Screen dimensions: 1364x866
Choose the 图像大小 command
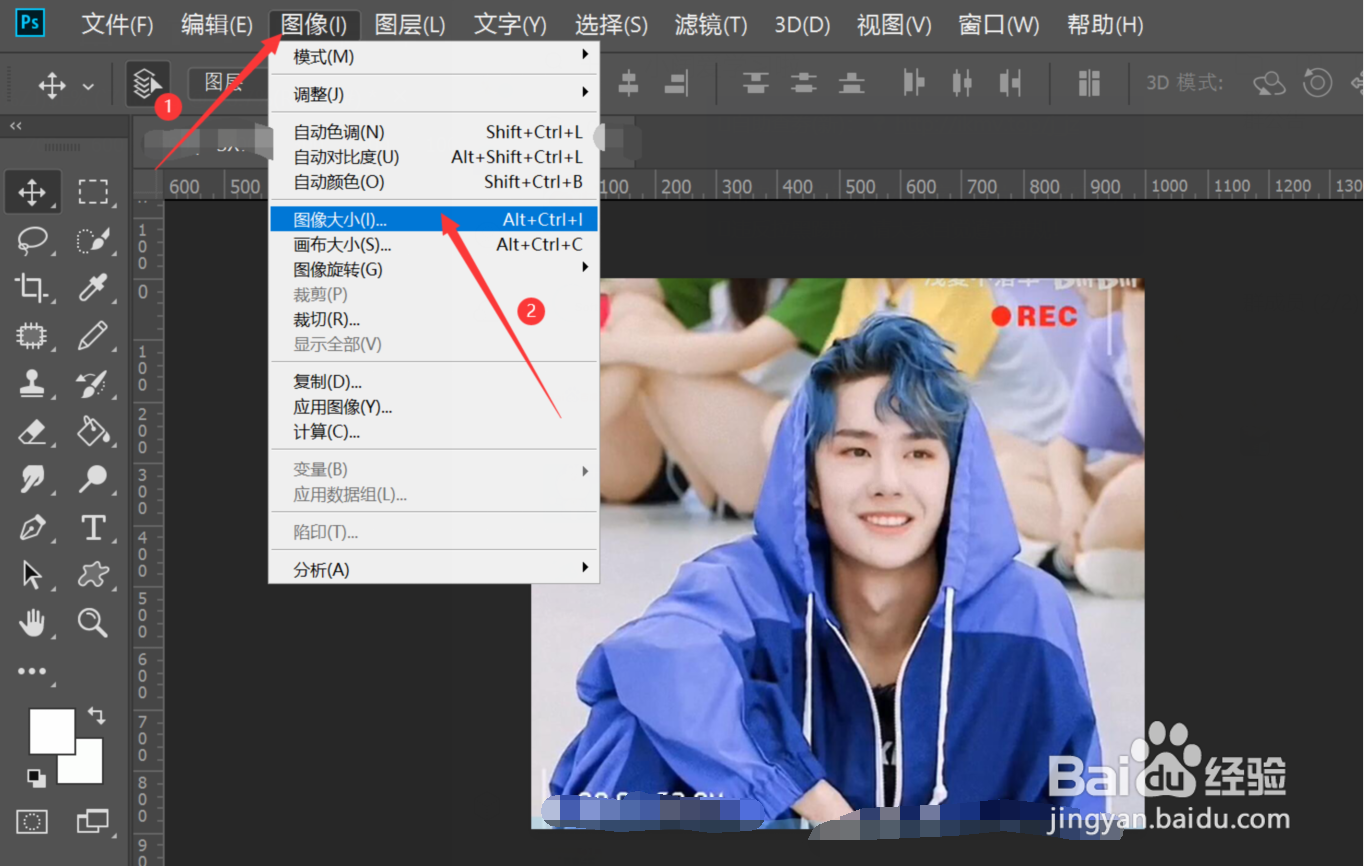pos(340,218)
